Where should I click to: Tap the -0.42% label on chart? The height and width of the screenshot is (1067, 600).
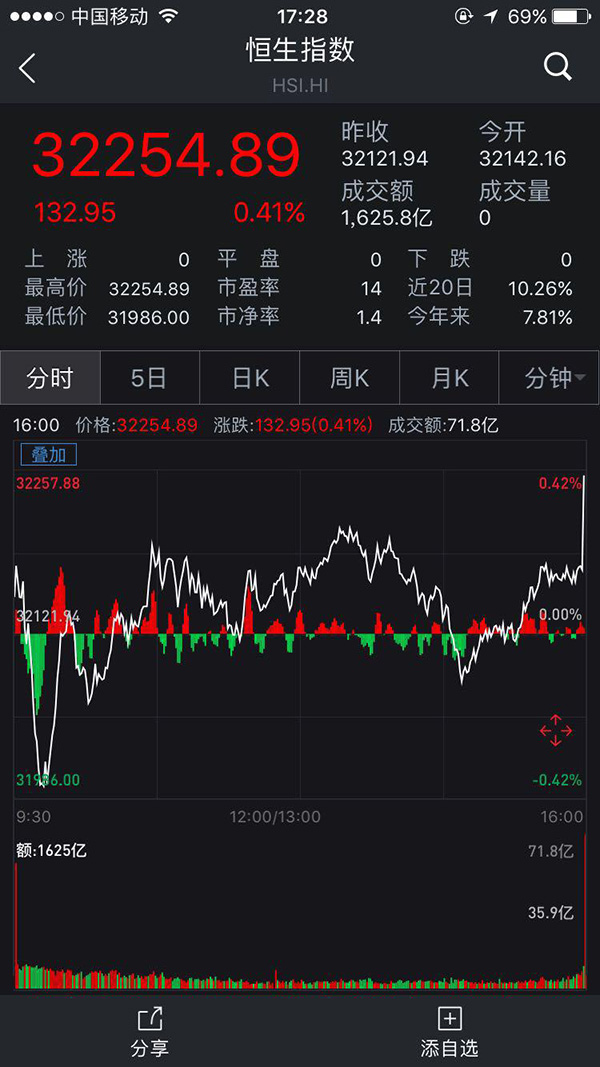pos(557,780)
